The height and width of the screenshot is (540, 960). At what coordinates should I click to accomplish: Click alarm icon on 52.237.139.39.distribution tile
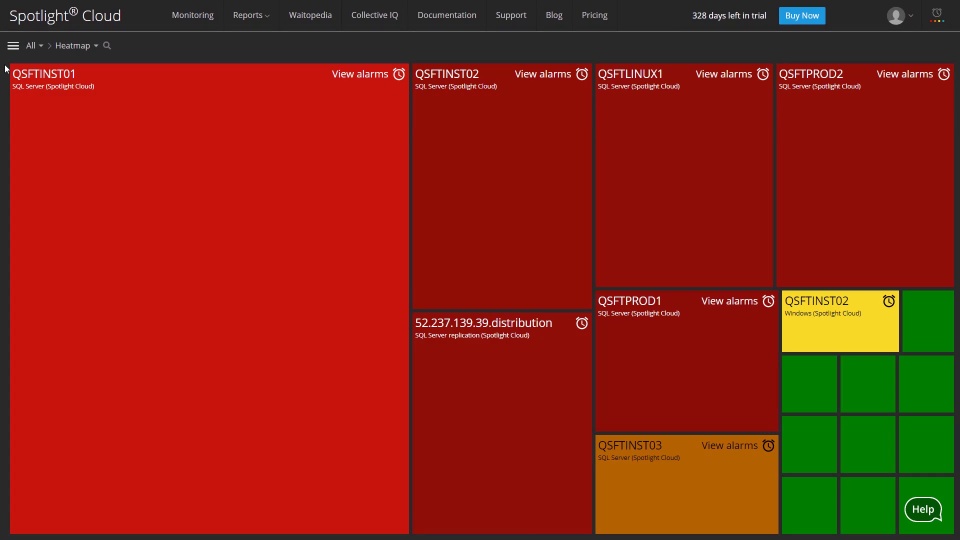coord(582,323)
